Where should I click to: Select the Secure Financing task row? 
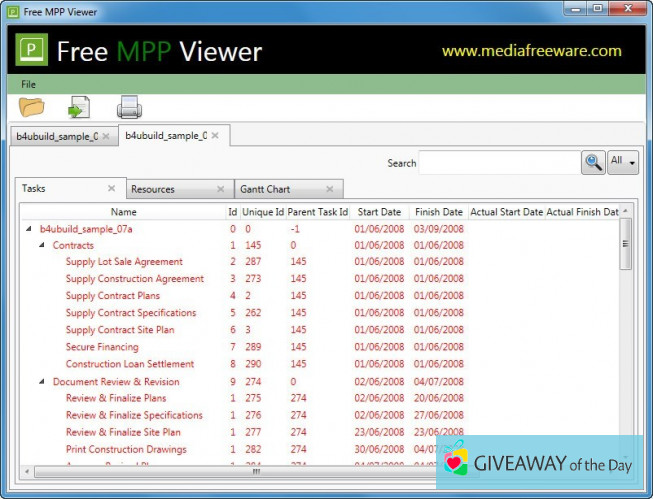[x=102, y=347]
